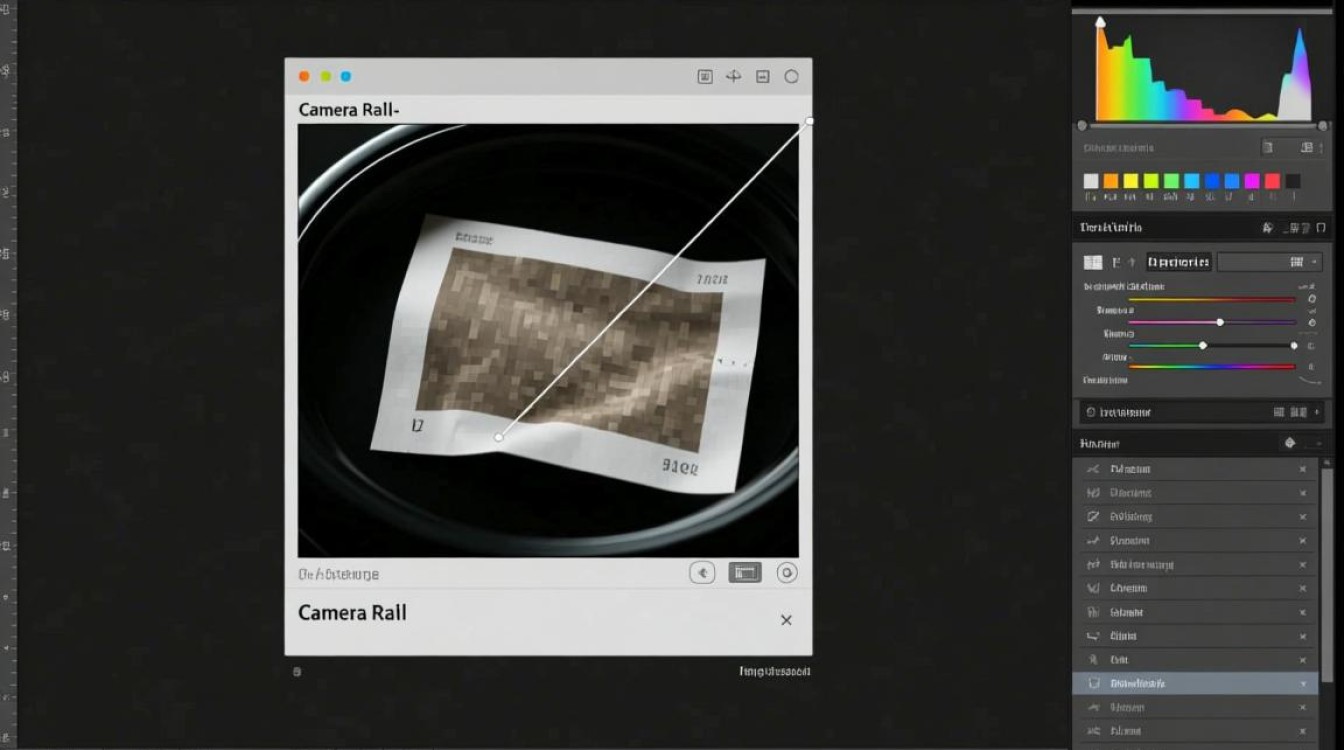The image size is (1344, 750).
Task: Toggle the circle at the right of the second slider
Action: coord(1312,322)
